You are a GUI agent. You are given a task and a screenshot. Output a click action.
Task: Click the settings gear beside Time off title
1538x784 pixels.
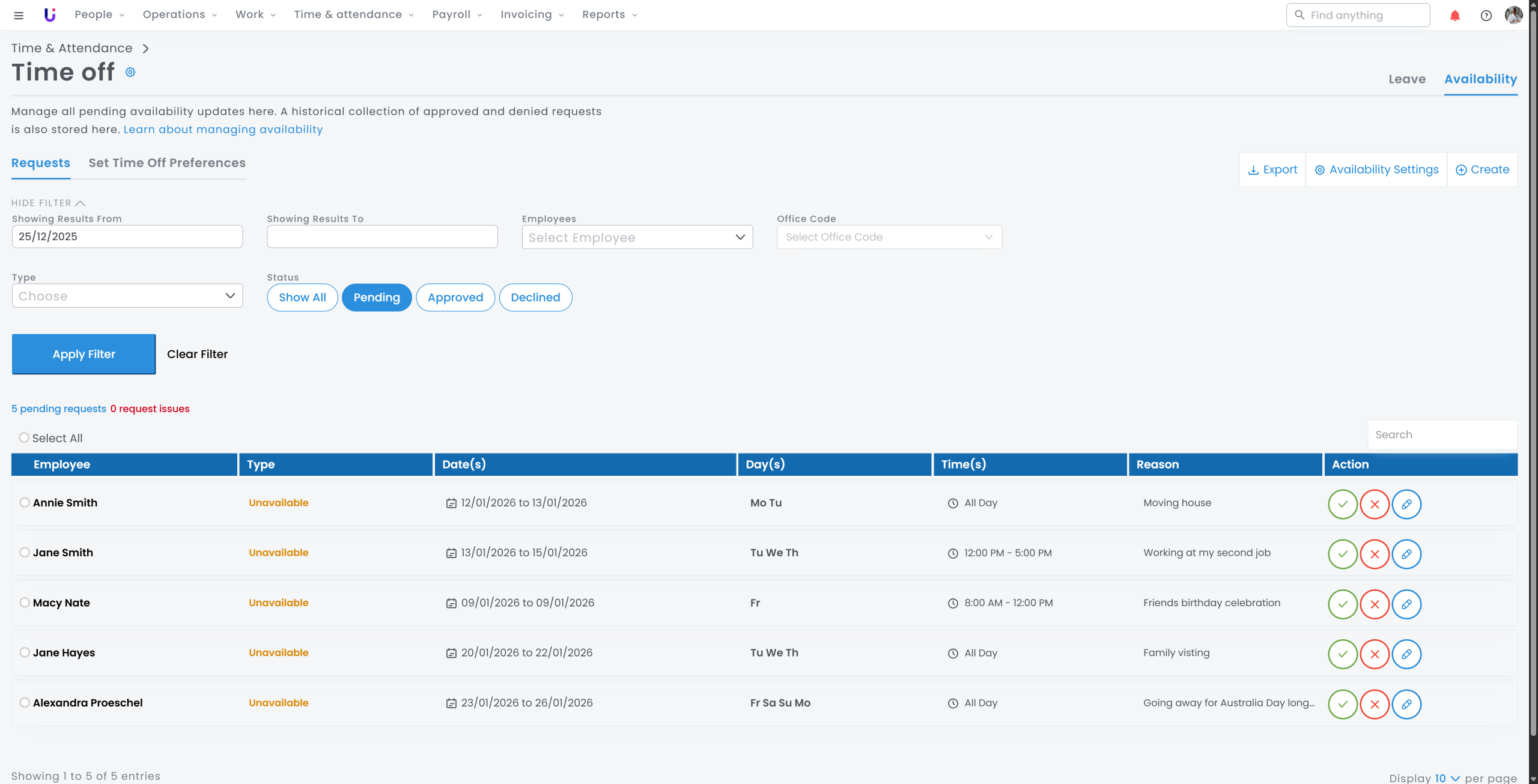[x=130, y=72]
